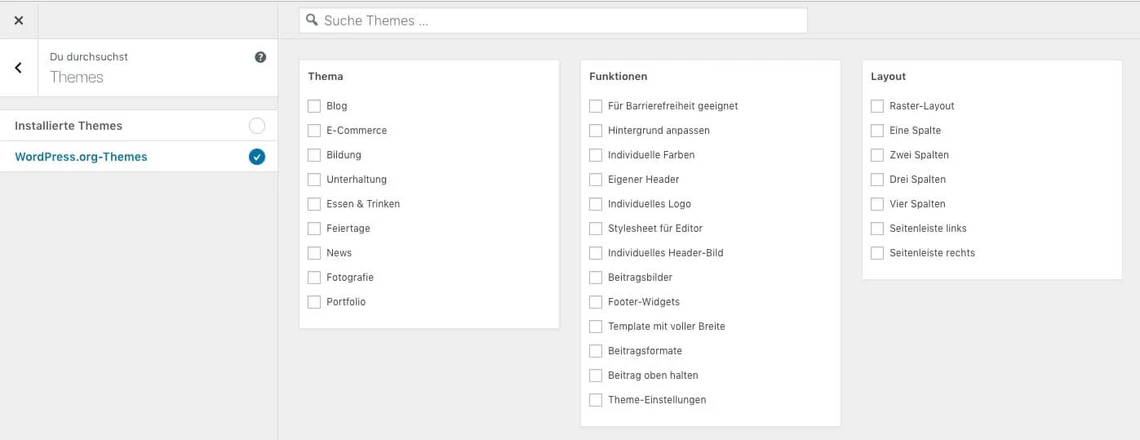Enable the Raster-Layout checkbox

point(877,106)
